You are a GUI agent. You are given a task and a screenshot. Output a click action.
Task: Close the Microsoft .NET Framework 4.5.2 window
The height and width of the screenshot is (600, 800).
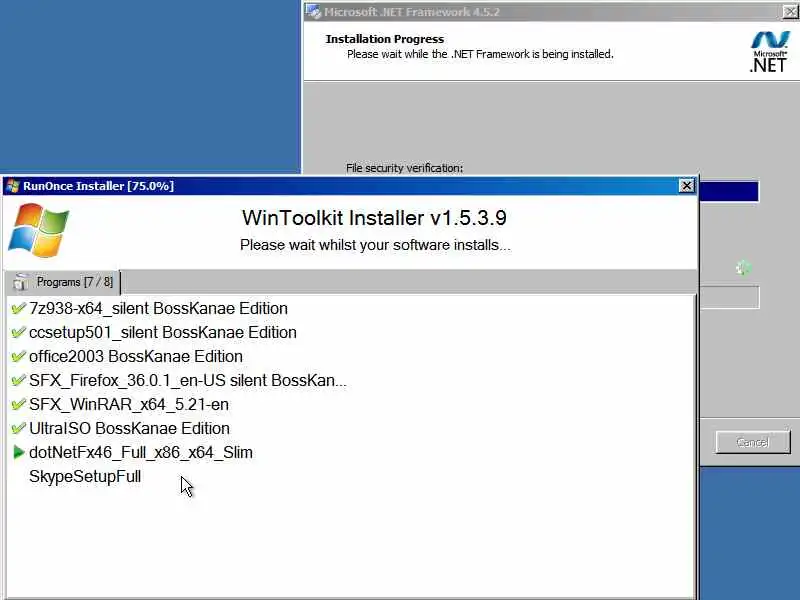point(791,11)
